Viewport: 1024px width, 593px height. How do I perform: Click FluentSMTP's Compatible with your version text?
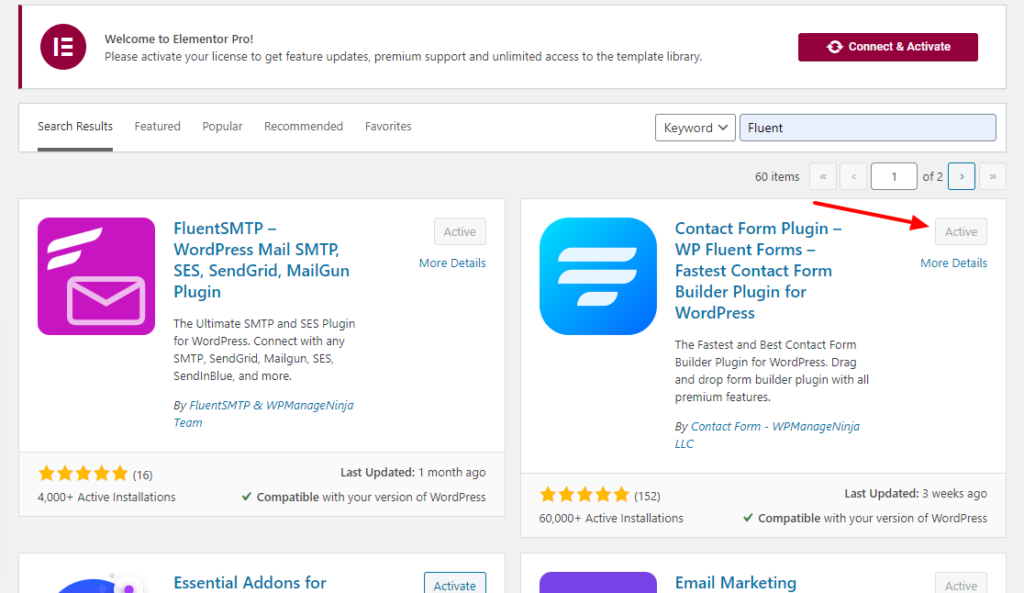click(364, 497)
